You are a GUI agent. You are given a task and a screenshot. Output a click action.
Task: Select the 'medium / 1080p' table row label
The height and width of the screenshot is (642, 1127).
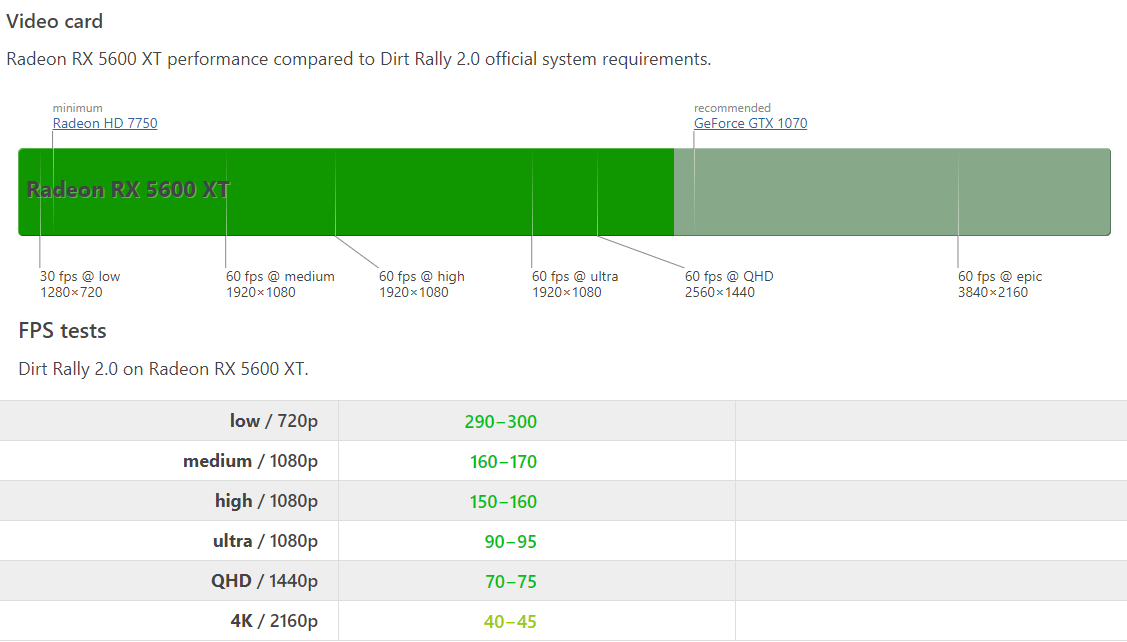(x=250, y=461)
